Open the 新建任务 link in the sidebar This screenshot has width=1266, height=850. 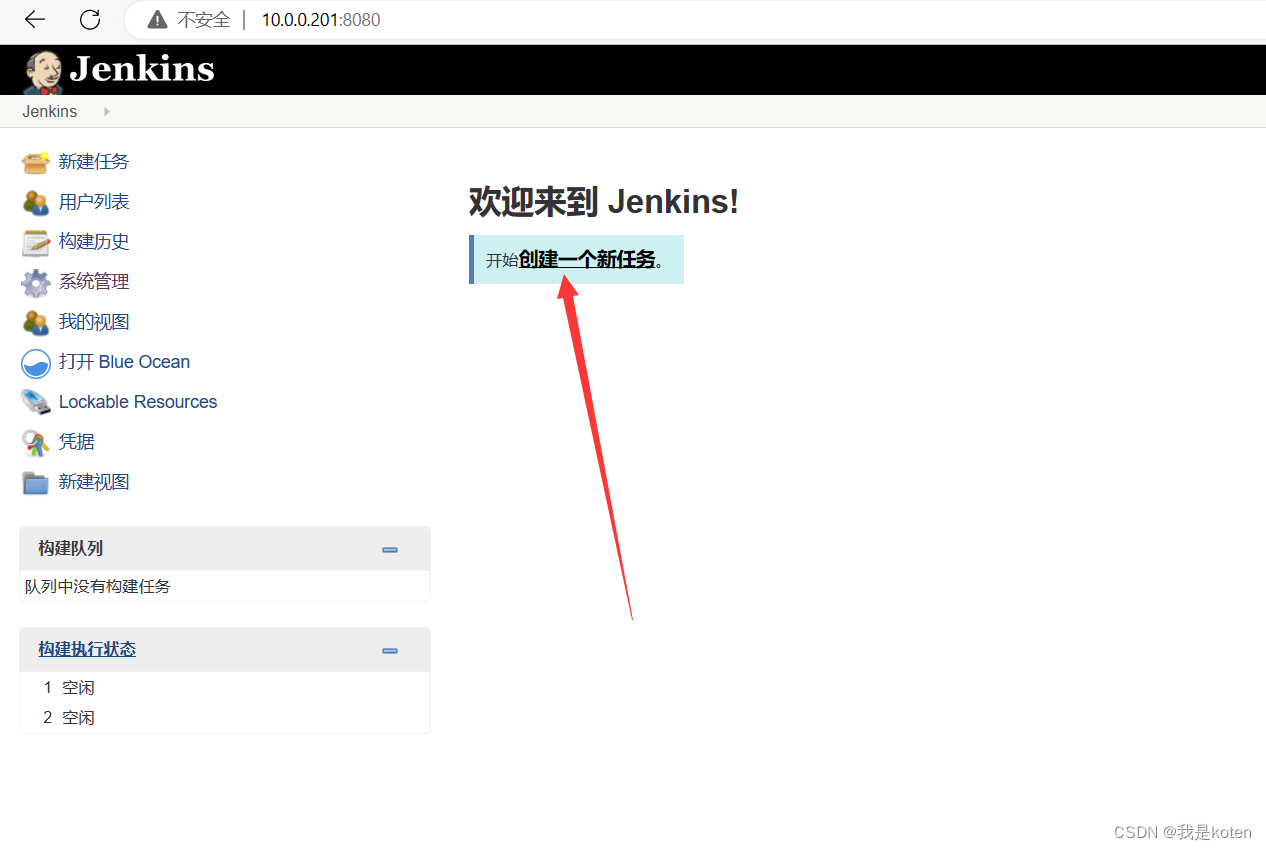pyautogui.click(x=94, y=162)
